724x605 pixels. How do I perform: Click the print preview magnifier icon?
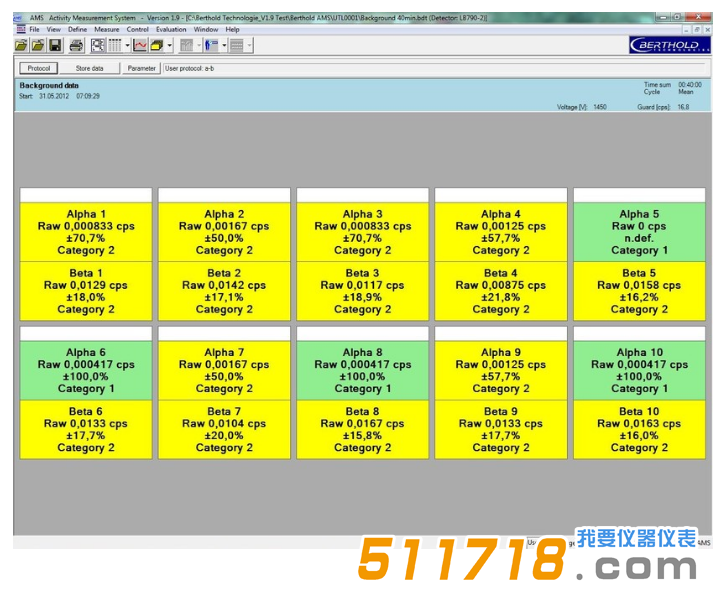pos(98,45)
